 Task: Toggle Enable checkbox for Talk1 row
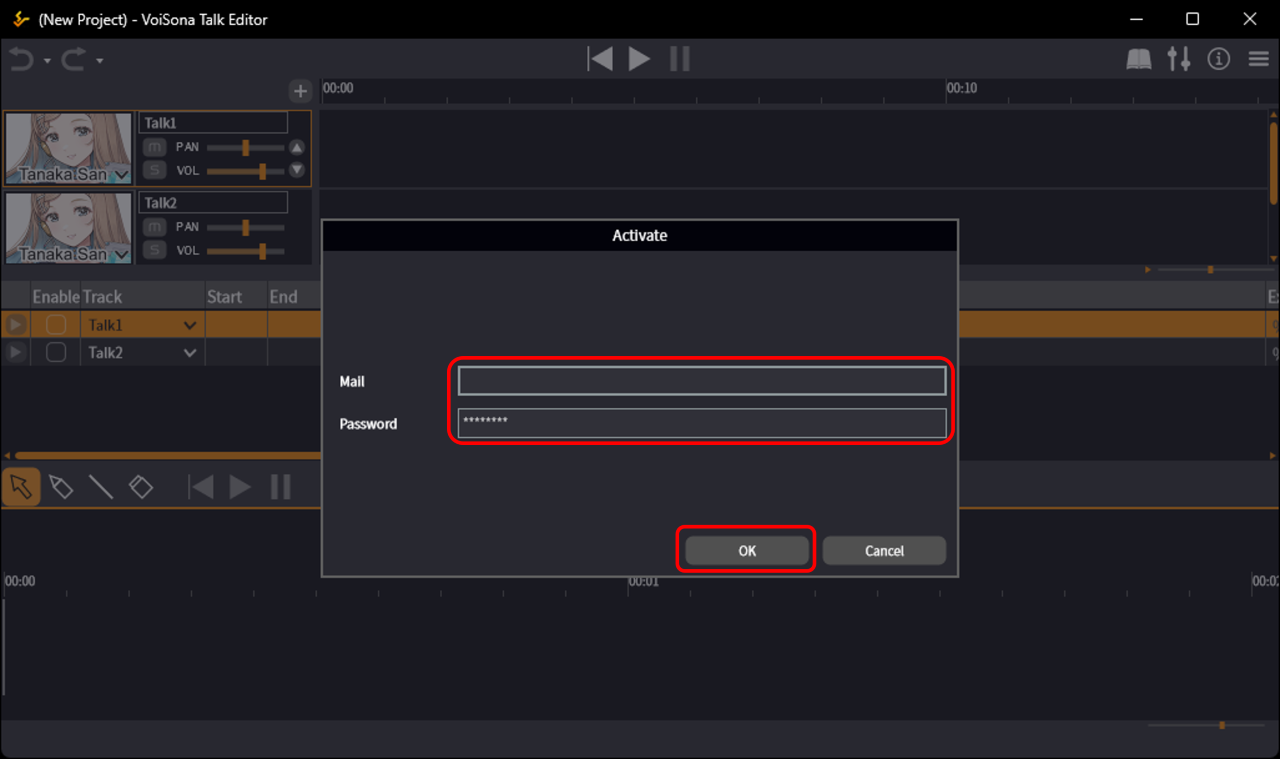tap(56, 325)
